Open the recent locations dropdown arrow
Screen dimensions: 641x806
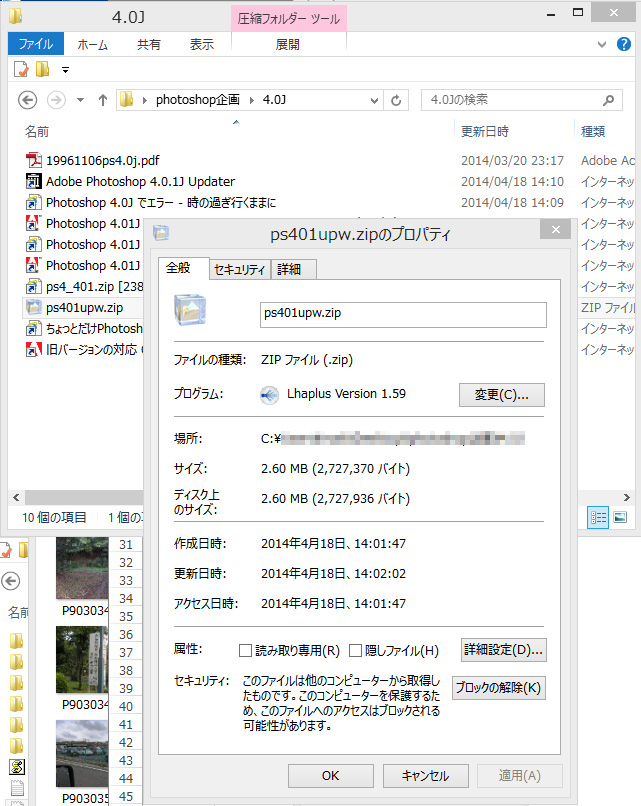(x=80, y=100)
